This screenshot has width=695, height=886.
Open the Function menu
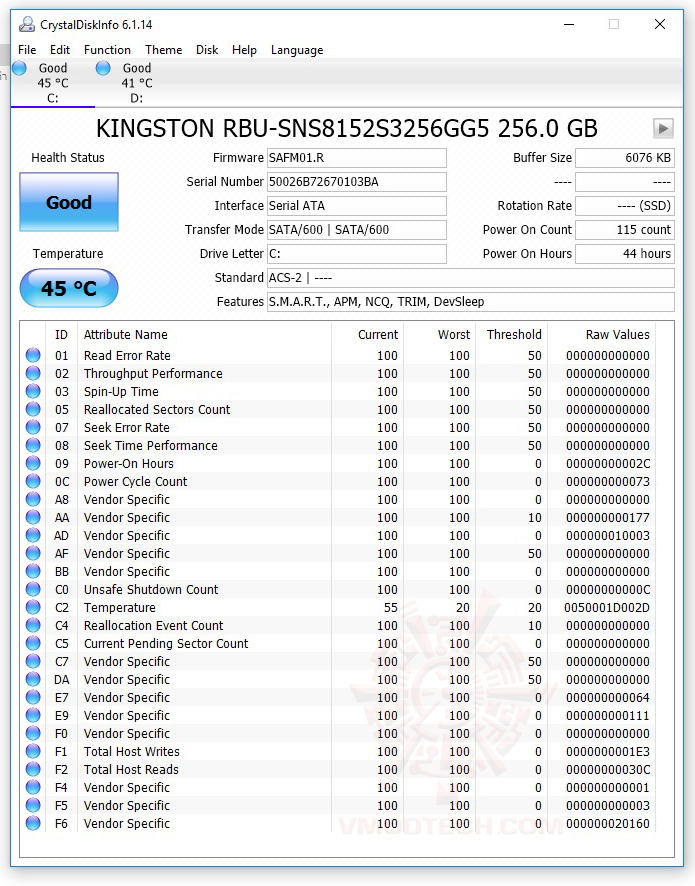tap(107, 50)
